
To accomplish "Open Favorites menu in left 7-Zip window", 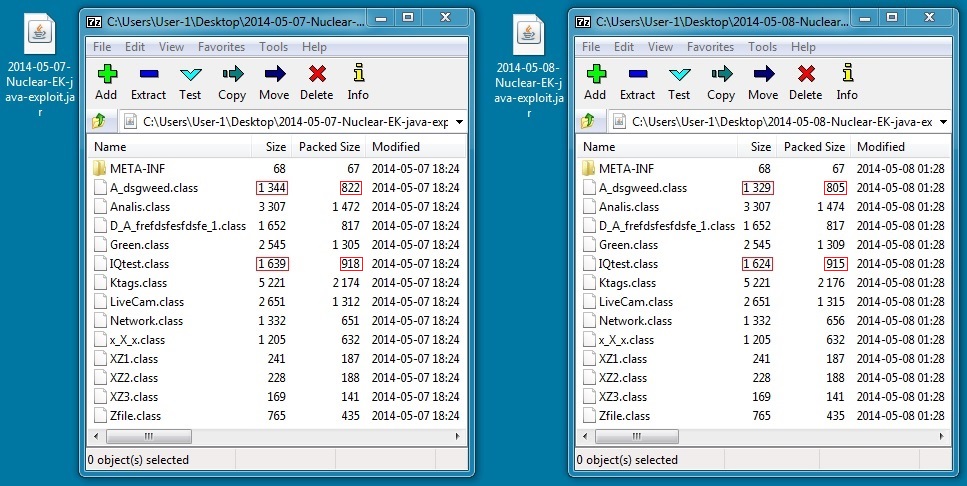I will click(221, 47).
